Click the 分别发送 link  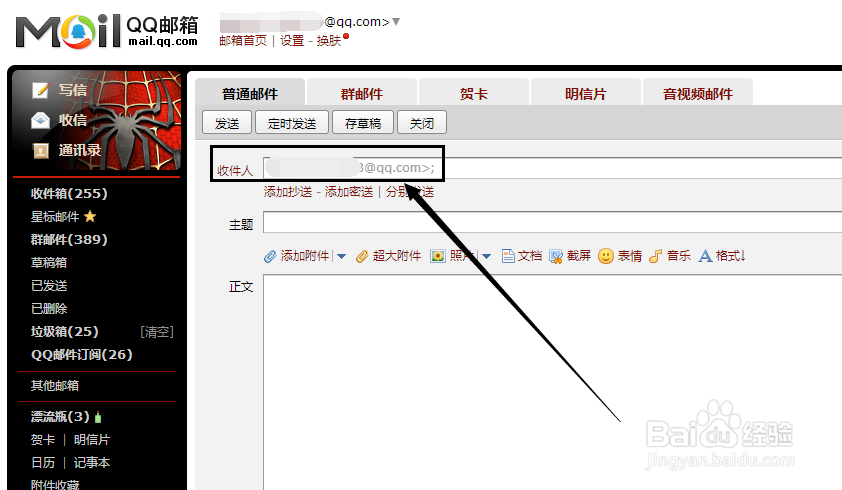click(x=410, y=192)
